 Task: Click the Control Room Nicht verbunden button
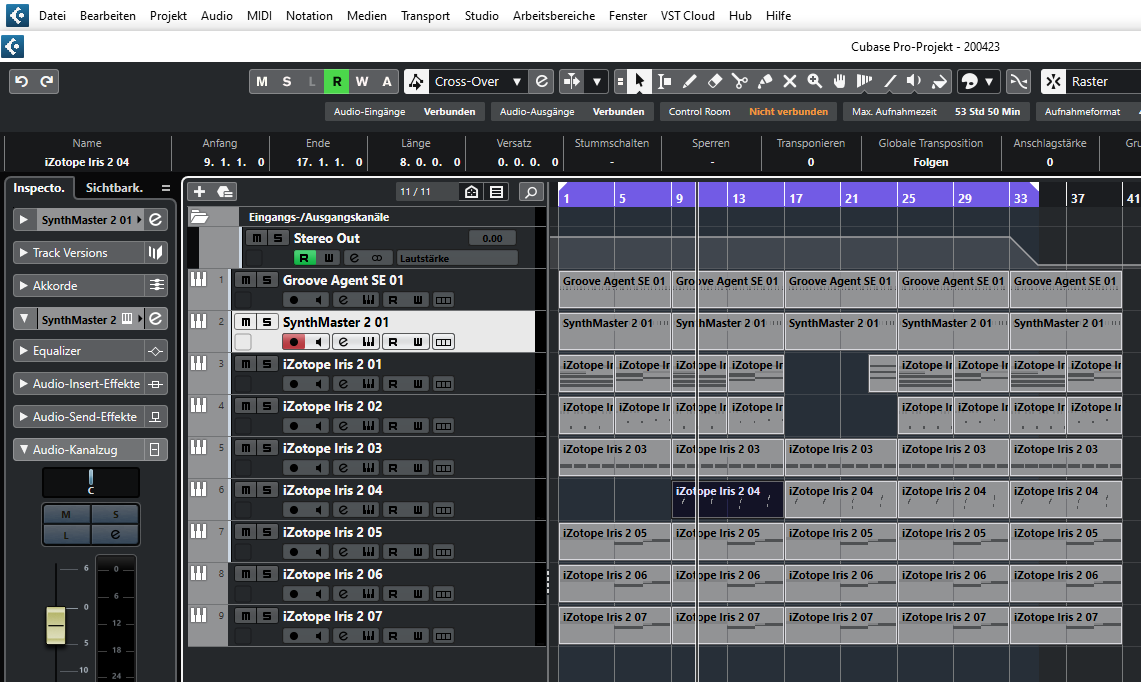pos(748,112)
